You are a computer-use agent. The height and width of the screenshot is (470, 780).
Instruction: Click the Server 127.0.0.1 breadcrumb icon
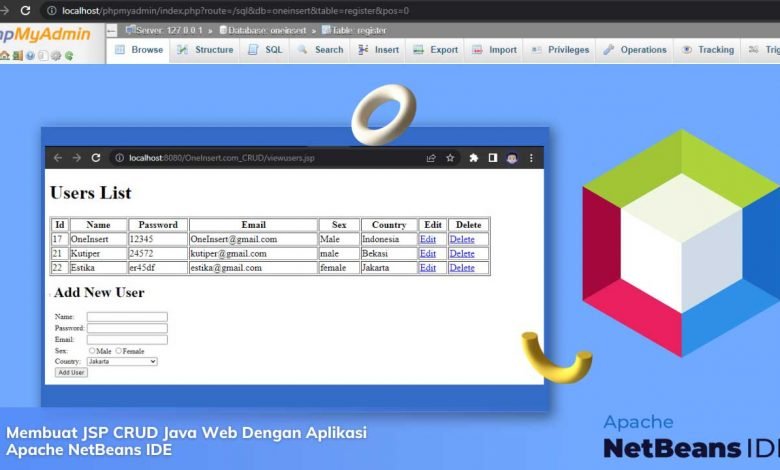coord(130,30)
